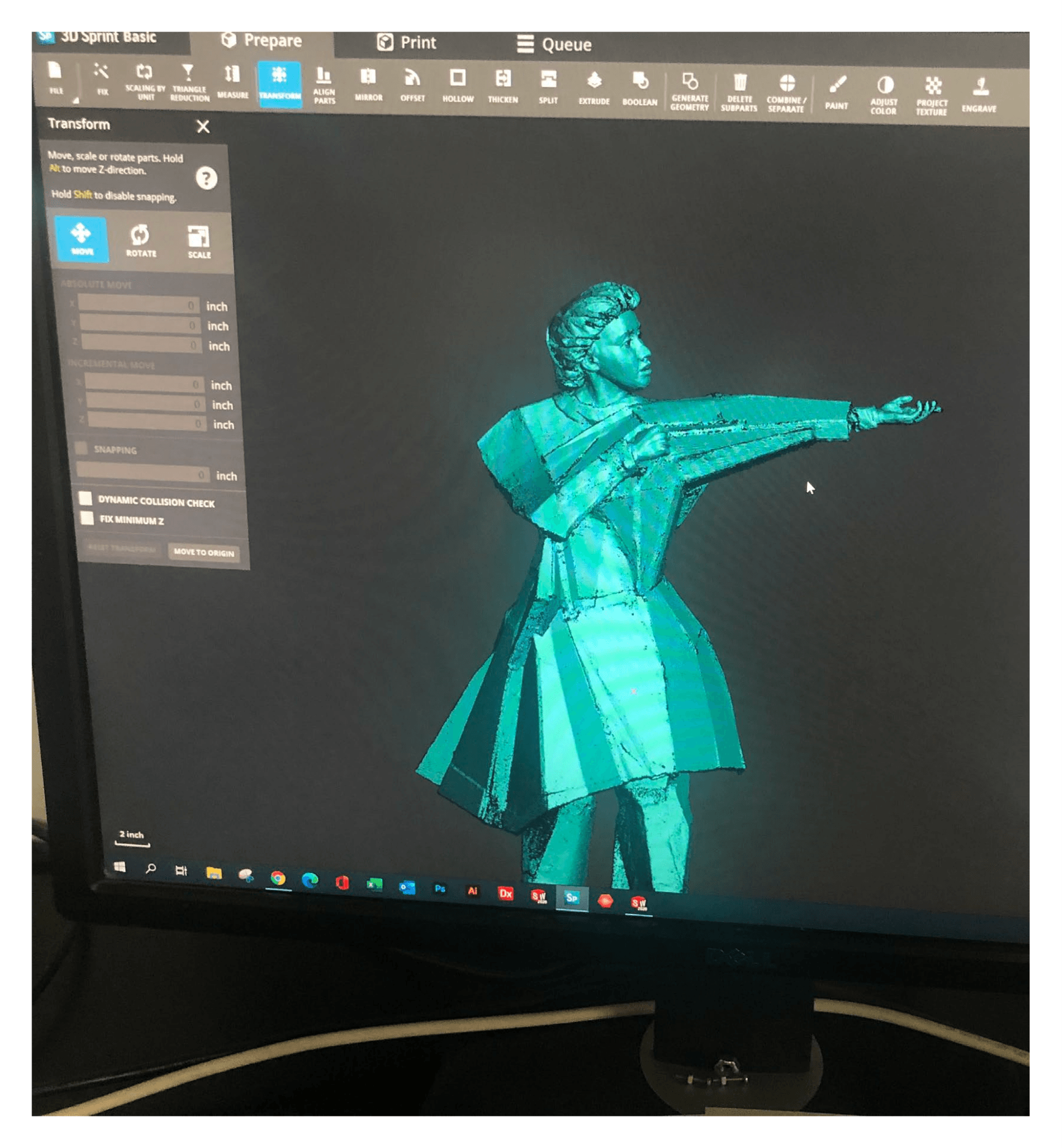
Task: Open the Queue tab
Action: [554, 44]
